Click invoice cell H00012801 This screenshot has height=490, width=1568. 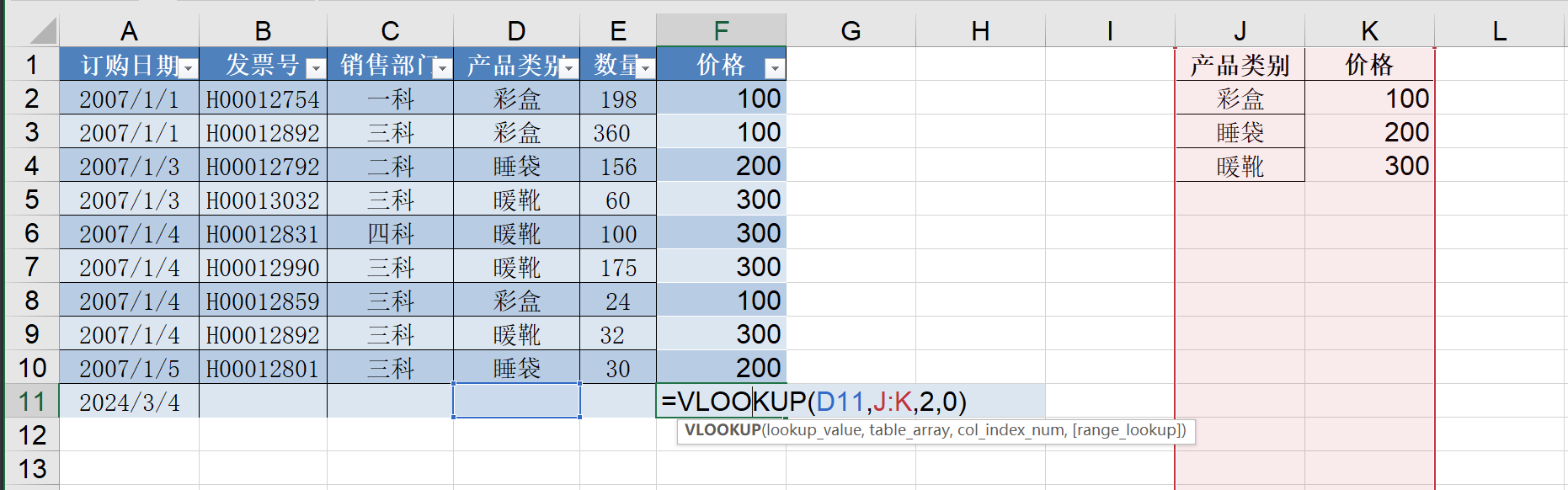click(263, 368)
